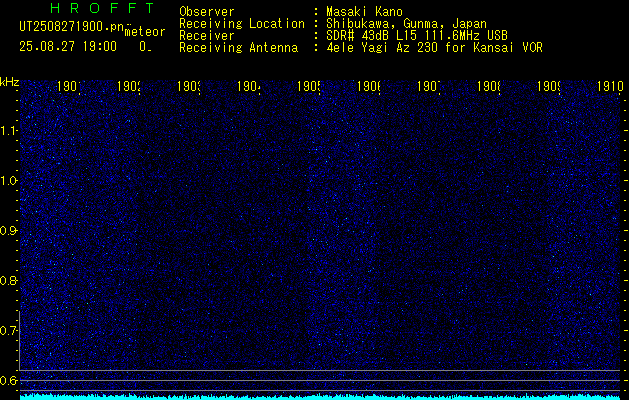This screenshot has width=629, height=400.
Task: Click the Observer label
Action: coord(207,12)
